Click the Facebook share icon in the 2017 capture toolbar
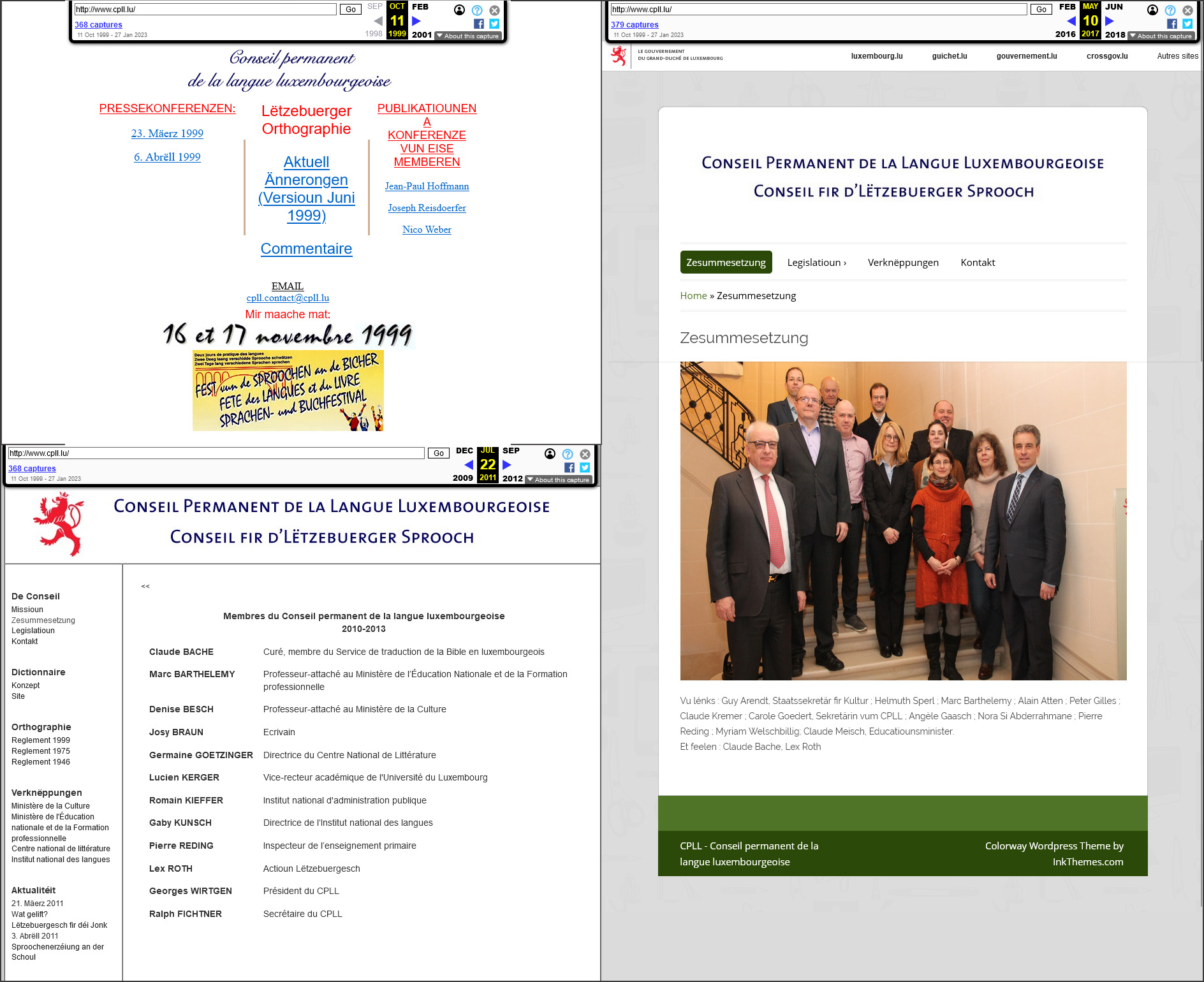 point(1172,24)
